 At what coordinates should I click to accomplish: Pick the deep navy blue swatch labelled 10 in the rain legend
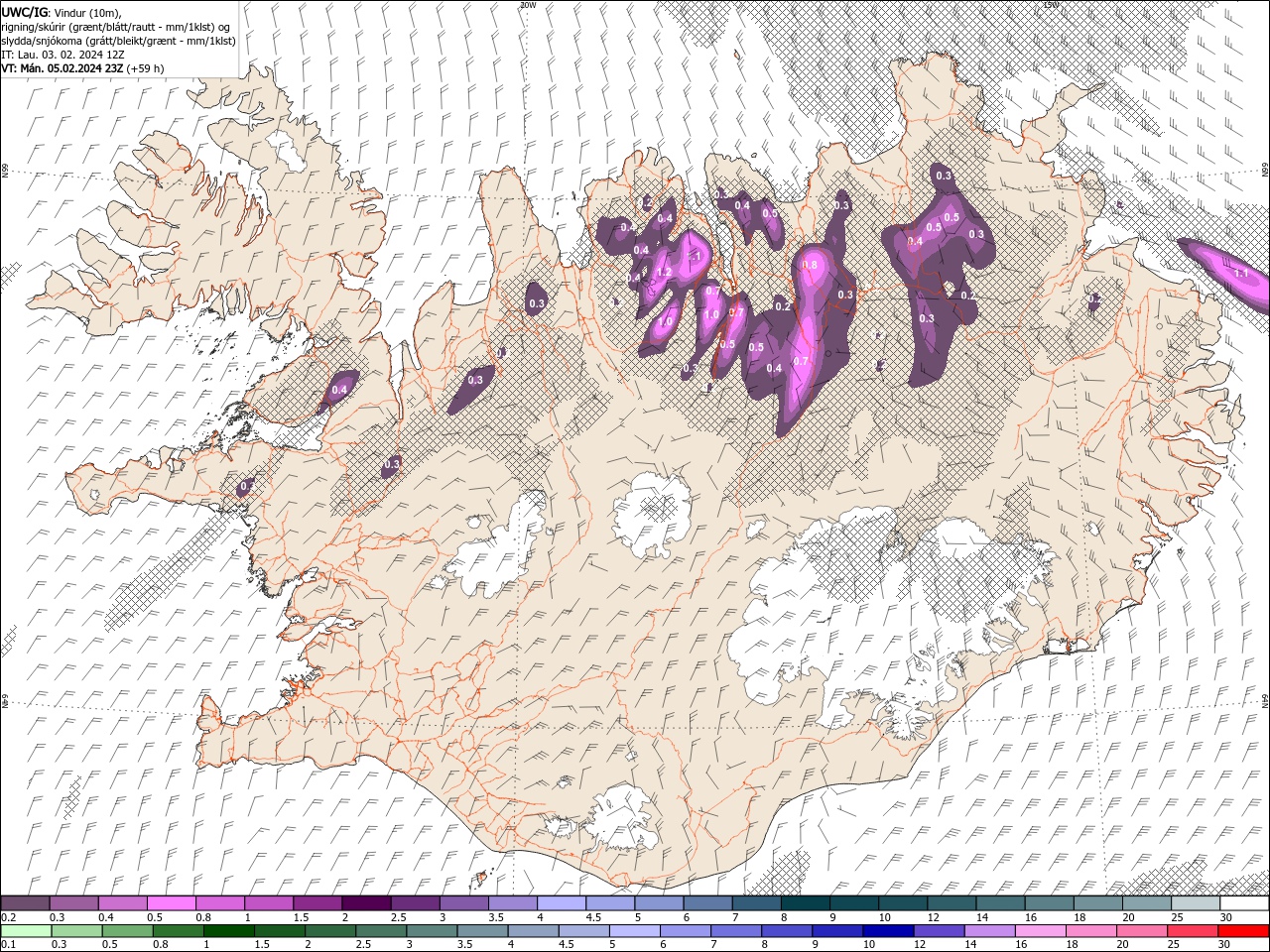888,931
